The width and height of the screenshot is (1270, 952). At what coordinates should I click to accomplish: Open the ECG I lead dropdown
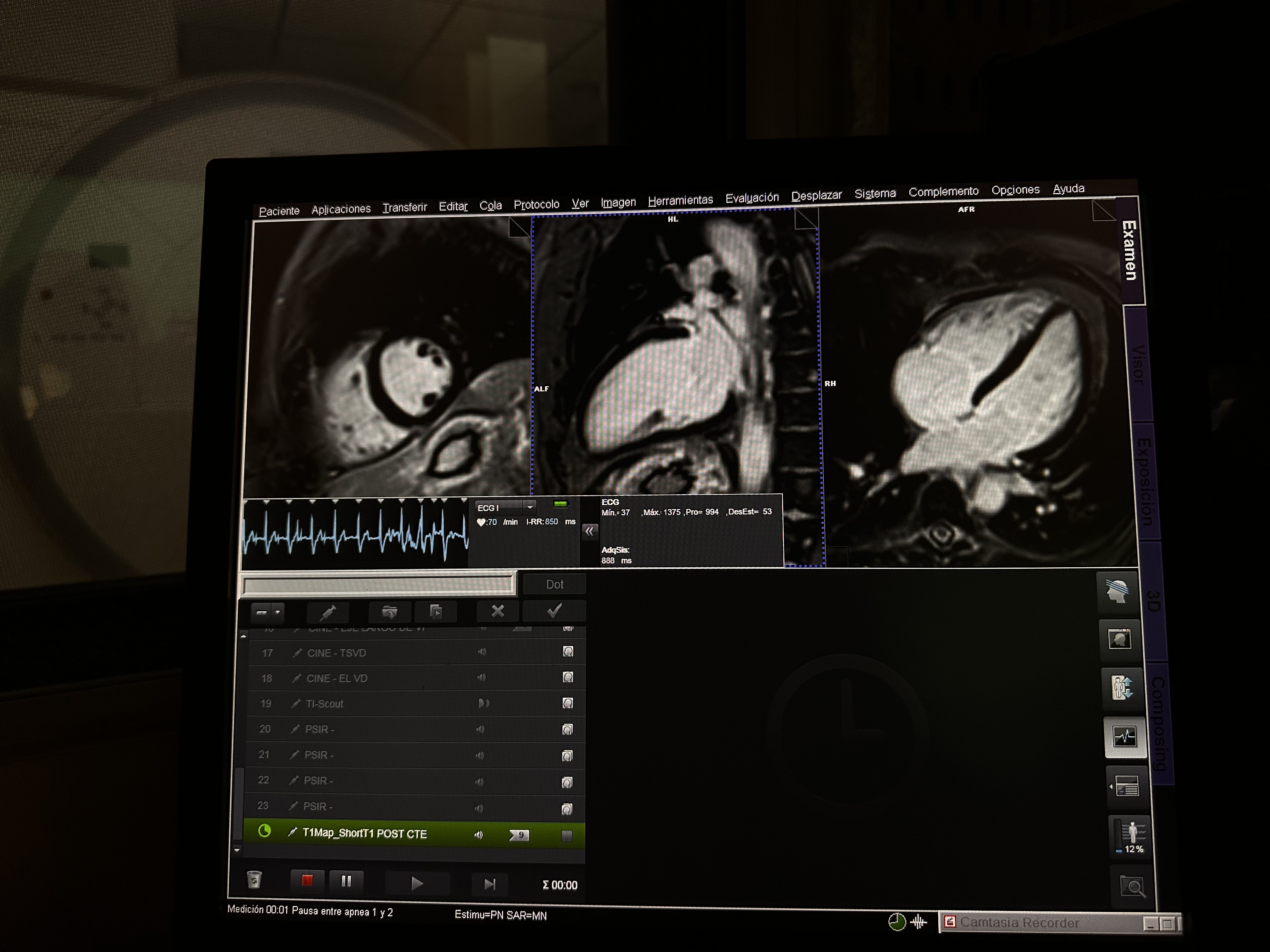530,507
